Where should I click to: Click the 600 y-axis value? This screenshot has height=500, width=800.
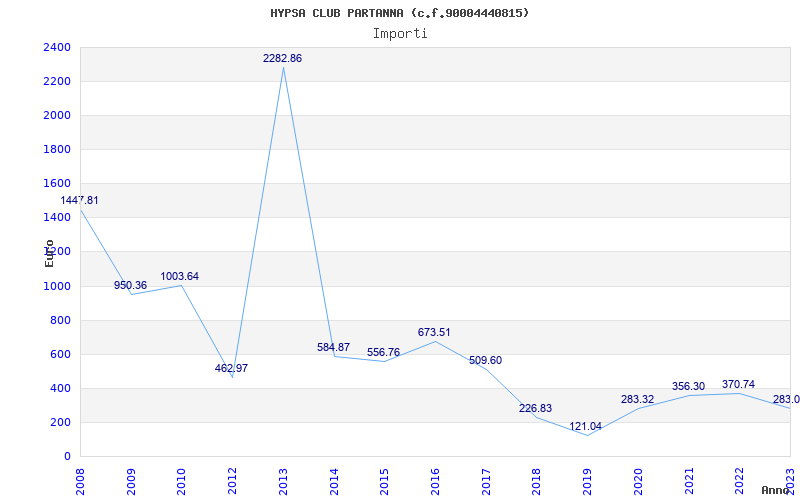coord(61,355)
